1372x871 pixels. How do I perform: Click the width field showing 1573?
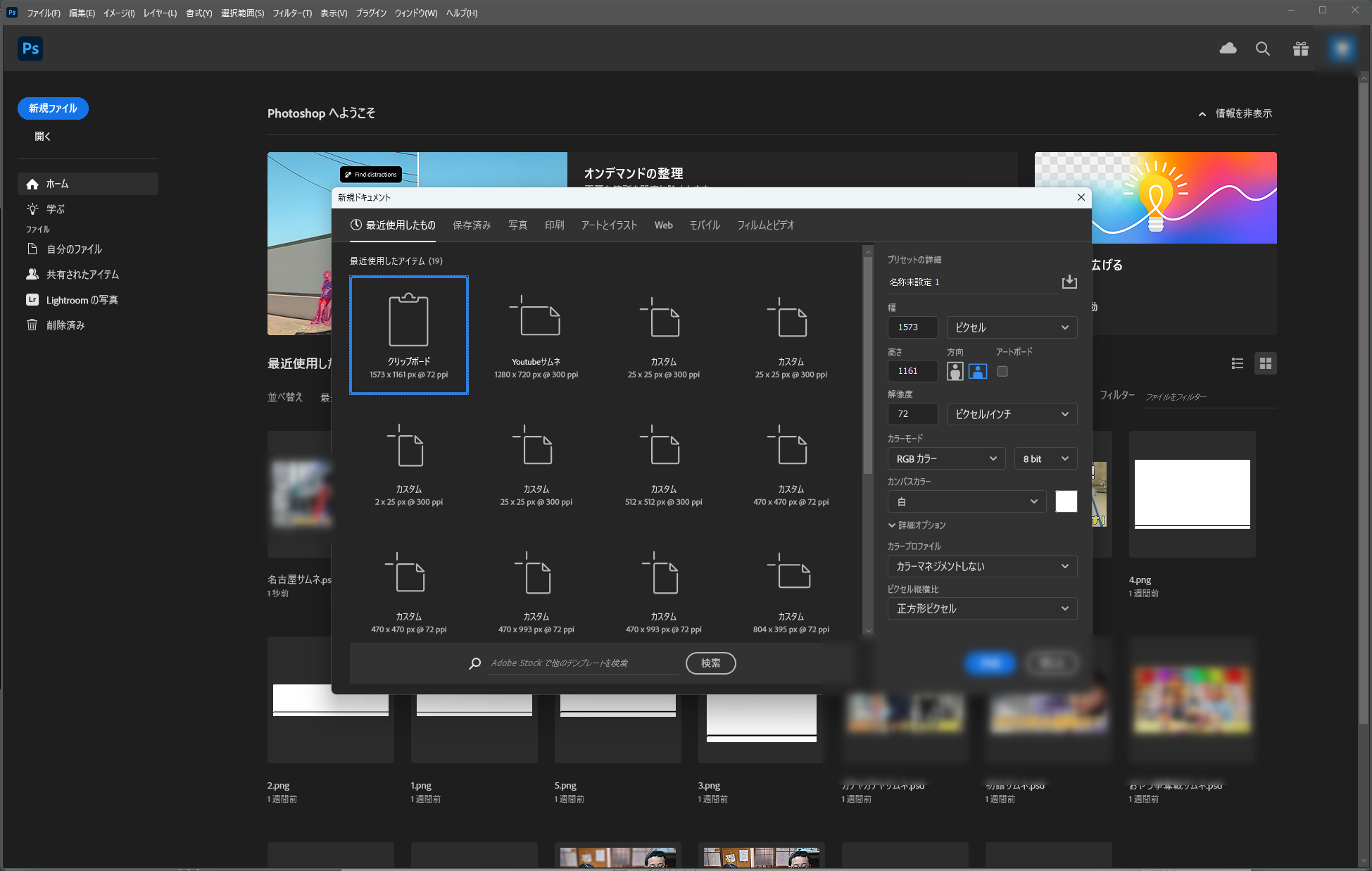(912, 327)
